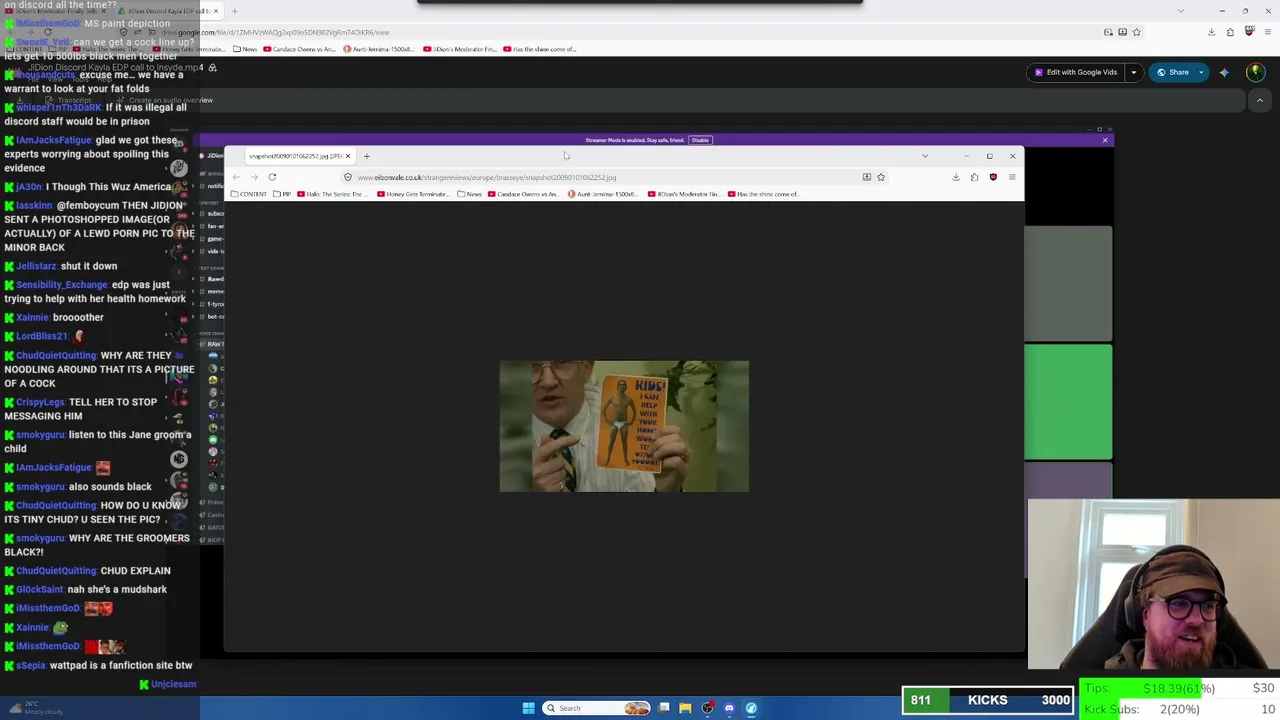
Task: Open the News bookmarks folder in front browser
Action: 469,194
